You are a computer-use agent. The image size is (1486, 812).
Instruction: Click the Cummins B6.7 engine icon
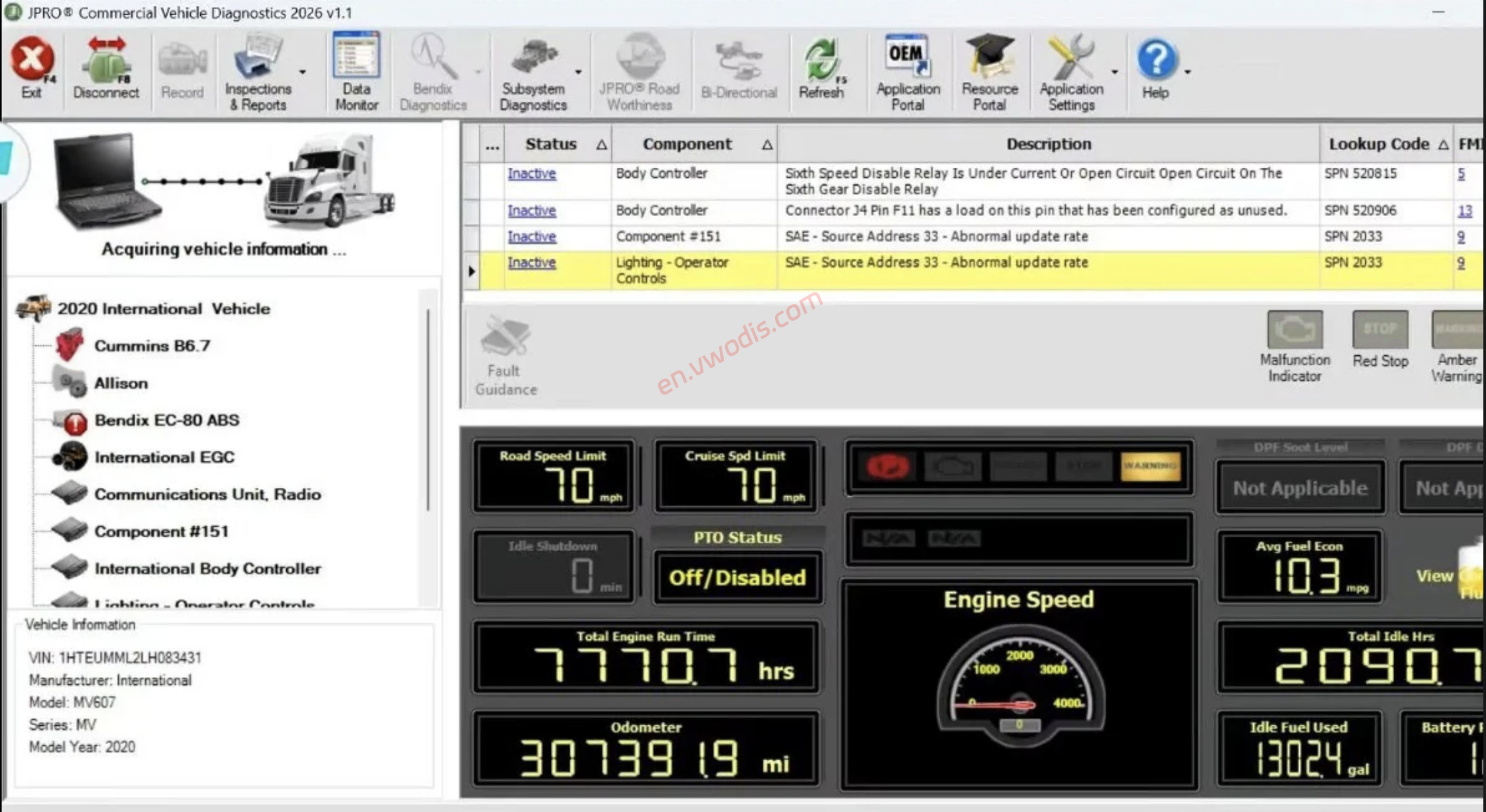coord(69,345)
